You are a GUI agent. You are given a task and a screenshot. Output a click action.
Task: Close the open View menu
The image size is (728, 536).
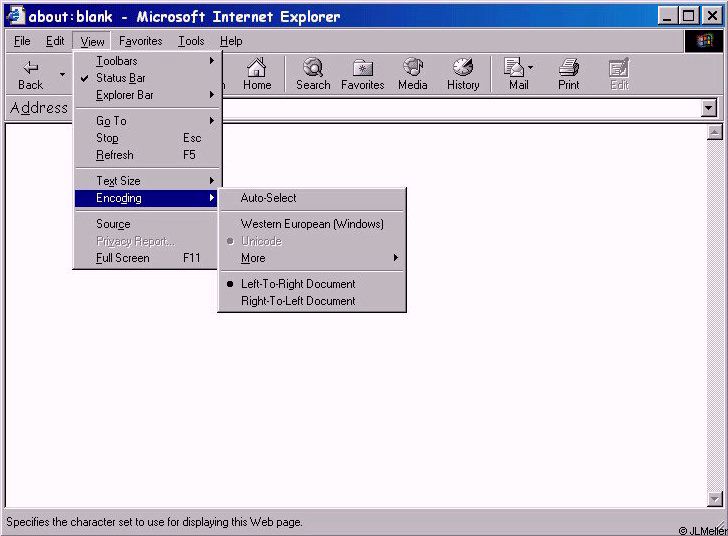(92, 41)
